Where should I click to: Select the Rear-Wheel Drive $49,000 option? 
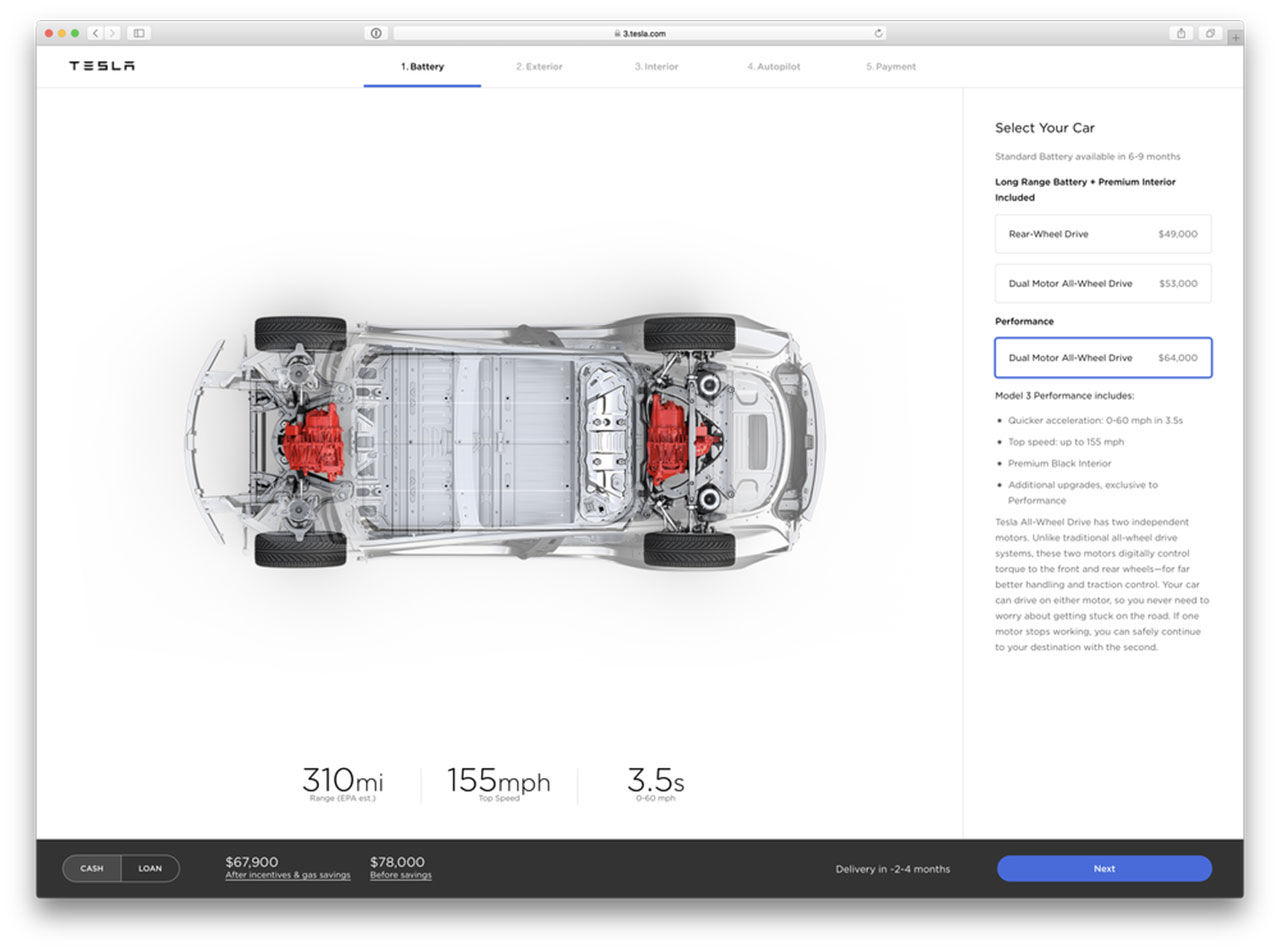1103,234
